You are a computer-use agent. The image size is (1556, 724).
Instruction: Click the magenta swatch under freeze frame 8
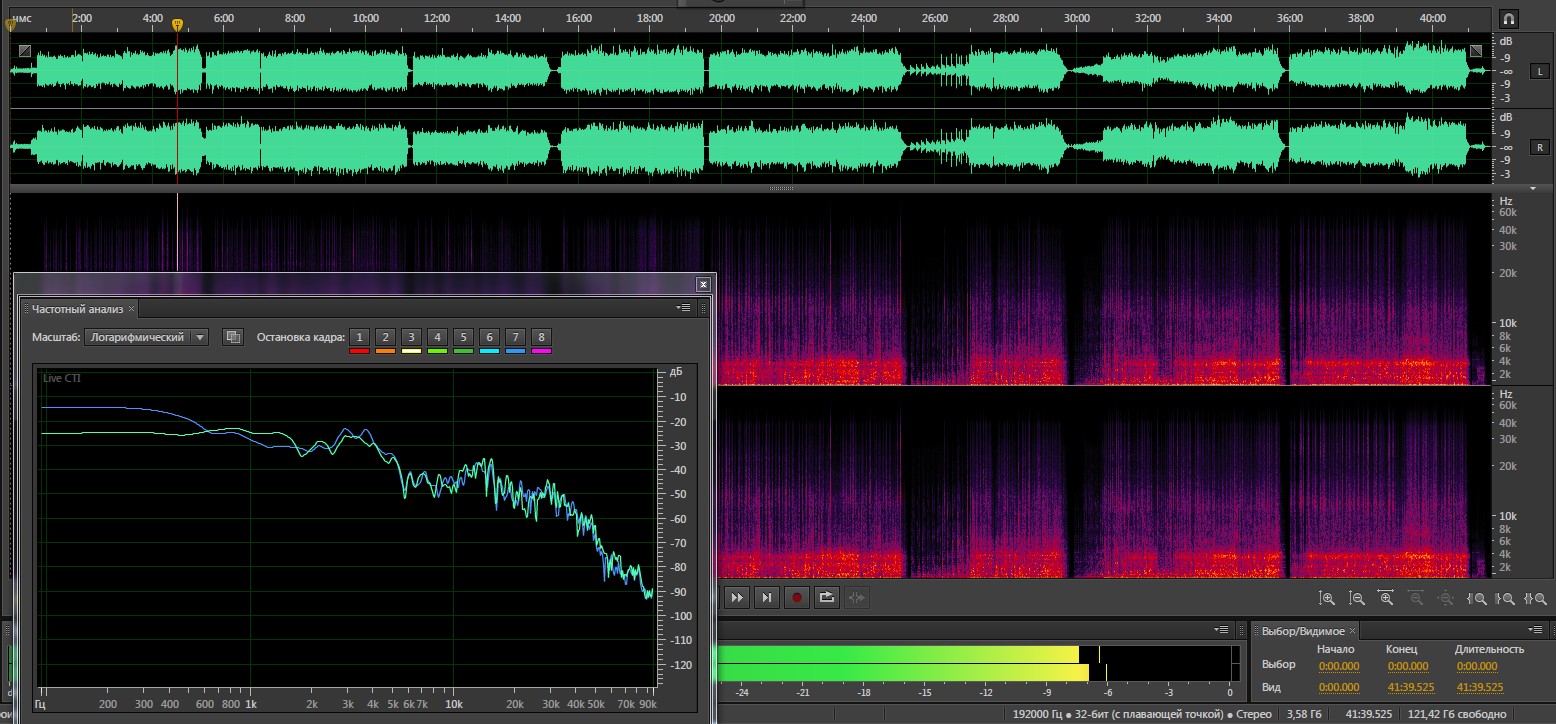click(x=541, y=350)
